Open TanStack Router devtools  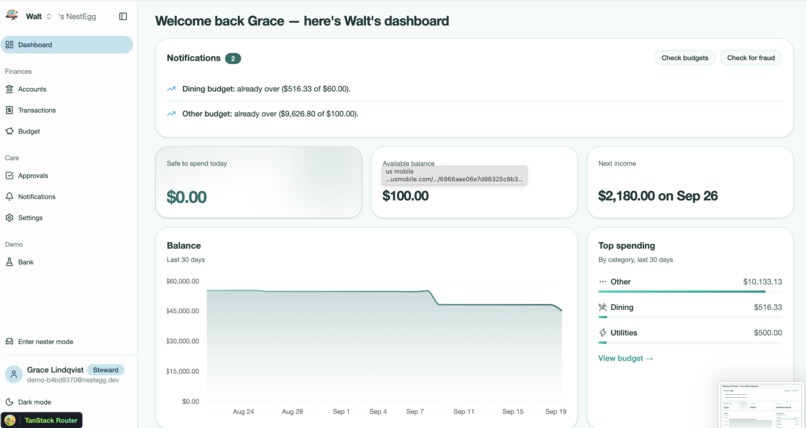(x=42, y=420)
